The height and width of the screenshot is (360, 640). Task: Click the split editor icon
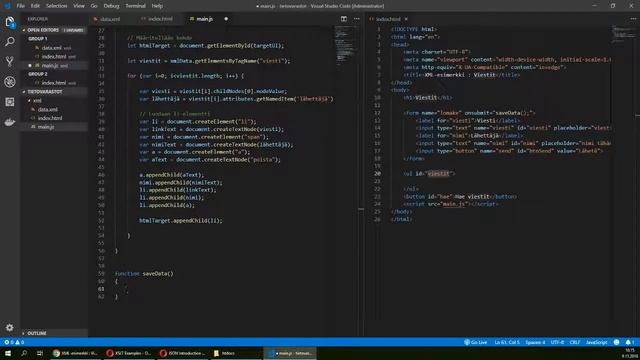(x=344, y=19)
